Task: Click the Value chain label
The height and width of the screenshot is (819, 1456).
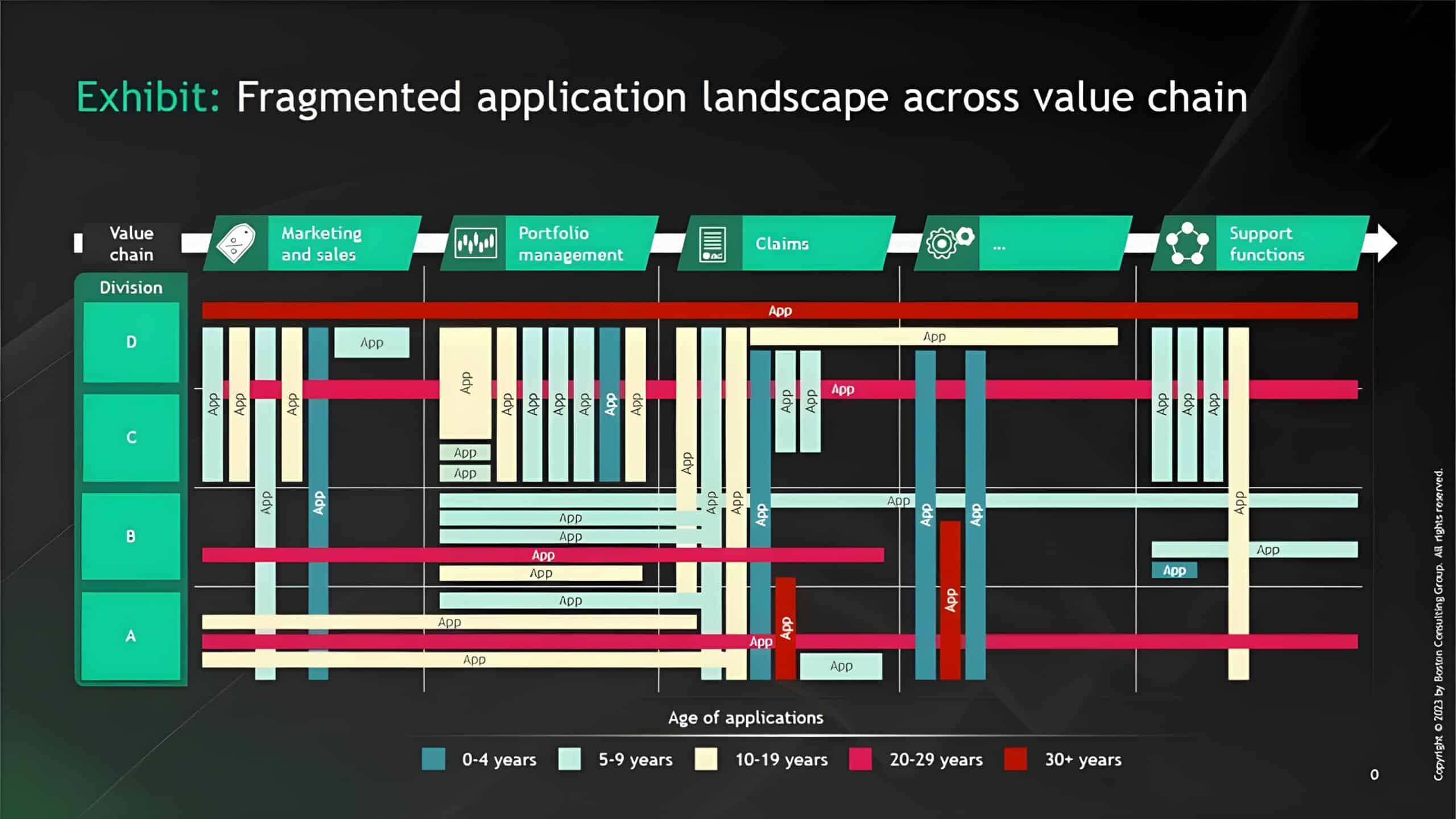Action: (131, 243)
